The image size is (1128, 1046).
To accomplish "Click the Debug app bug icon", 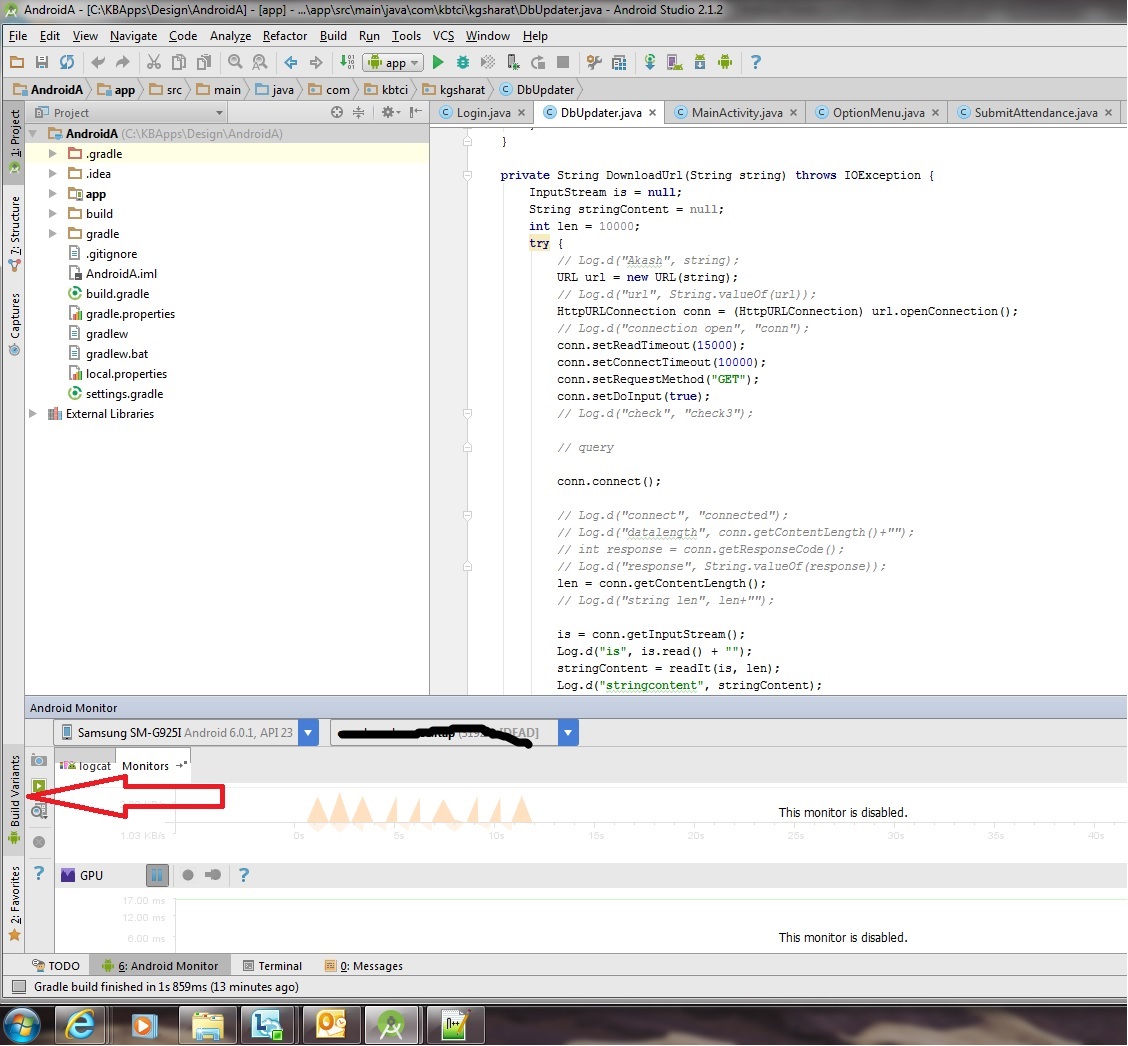I will (463, 63).
